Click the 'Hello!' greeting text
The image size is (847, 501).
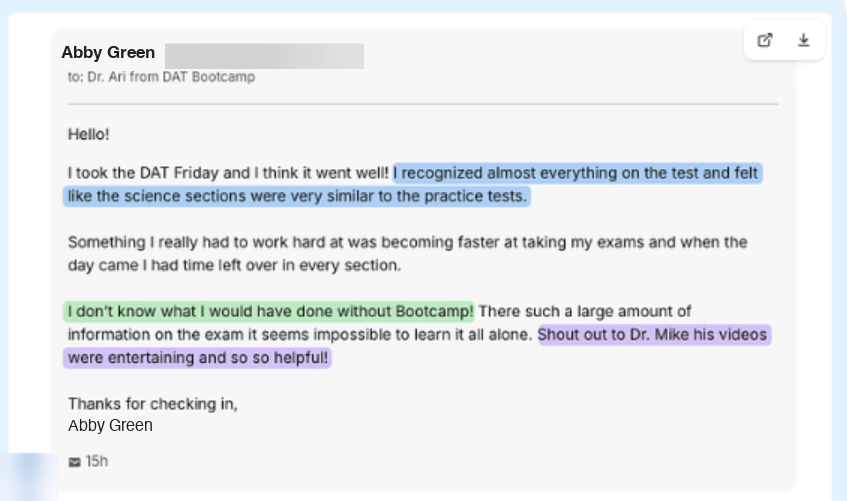click(89, 134)
